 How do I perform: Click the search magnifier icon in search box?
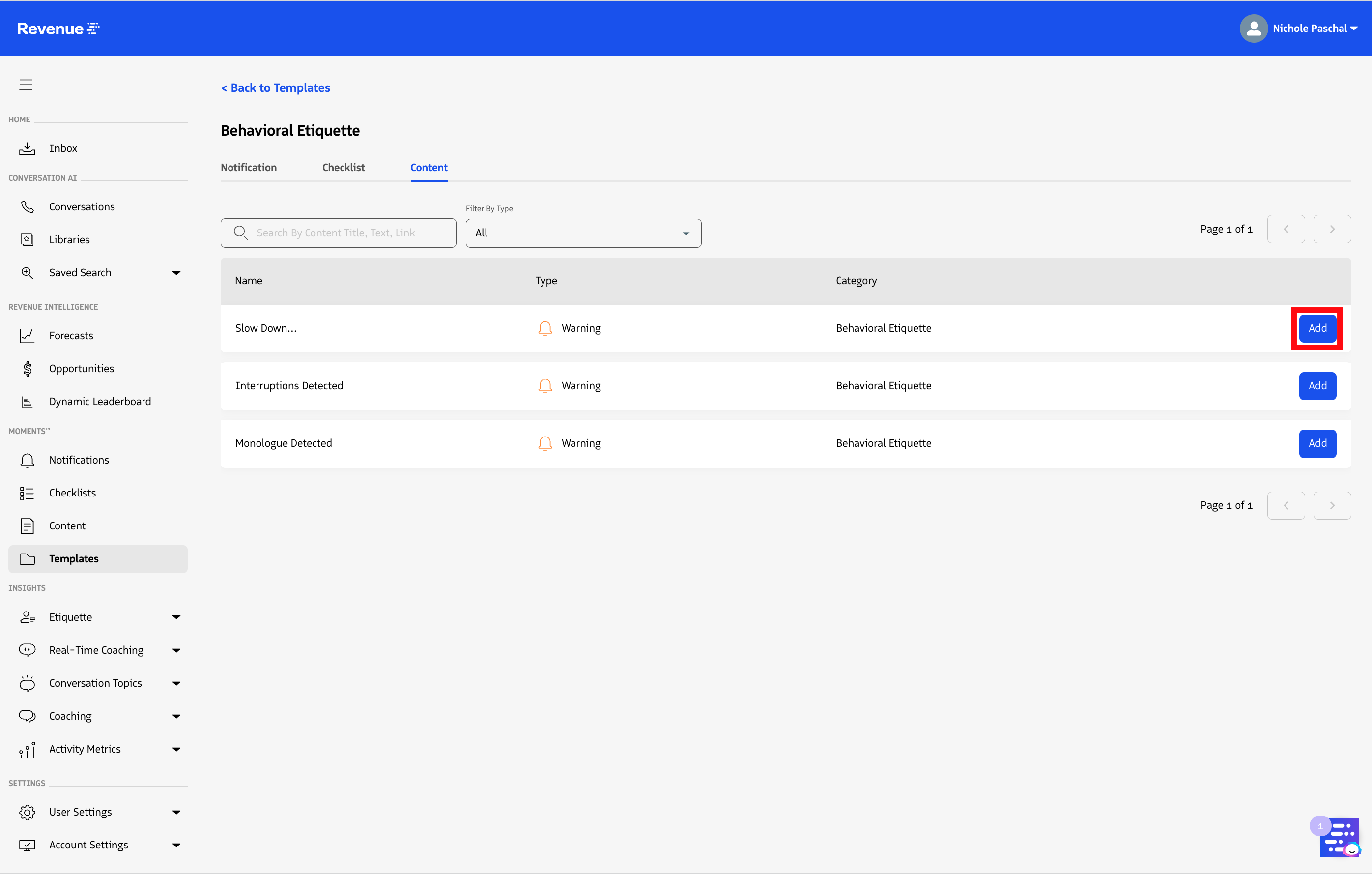(240, 233)
